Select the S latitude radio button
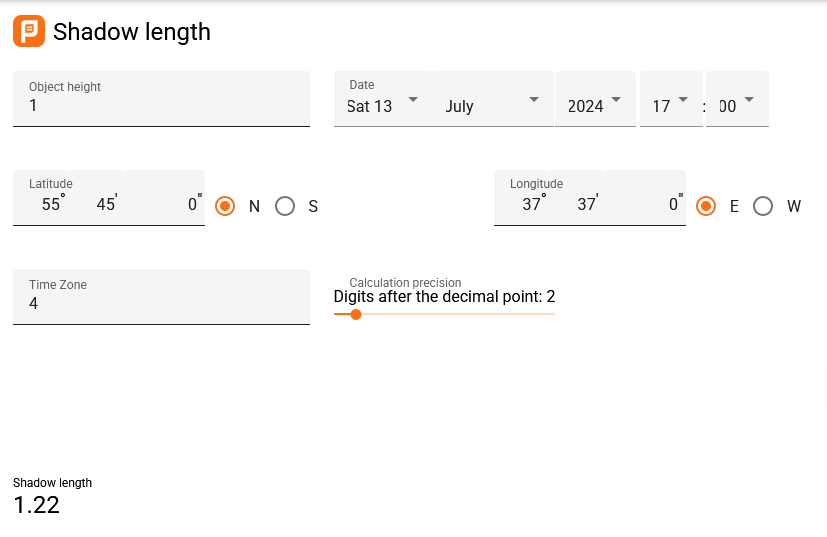Viewport: 827px width, 537px height. 285,206
